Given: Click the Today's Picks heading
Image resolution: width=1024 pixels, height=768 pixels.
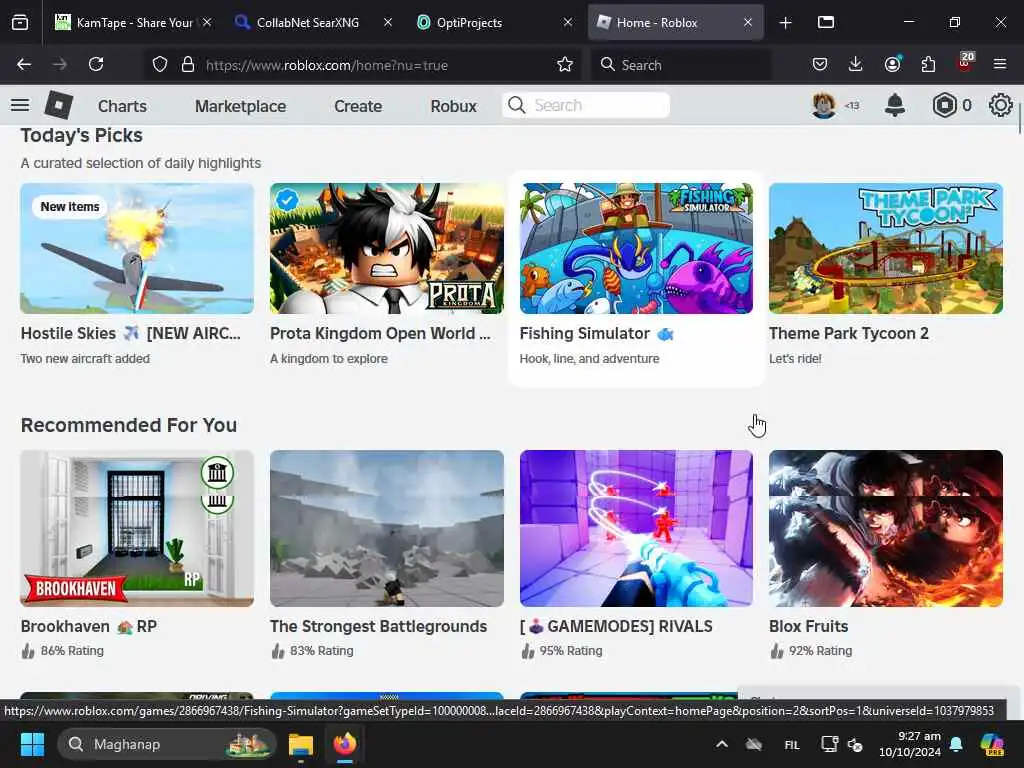Looking at the screenshot, I should tap(82, 135).
